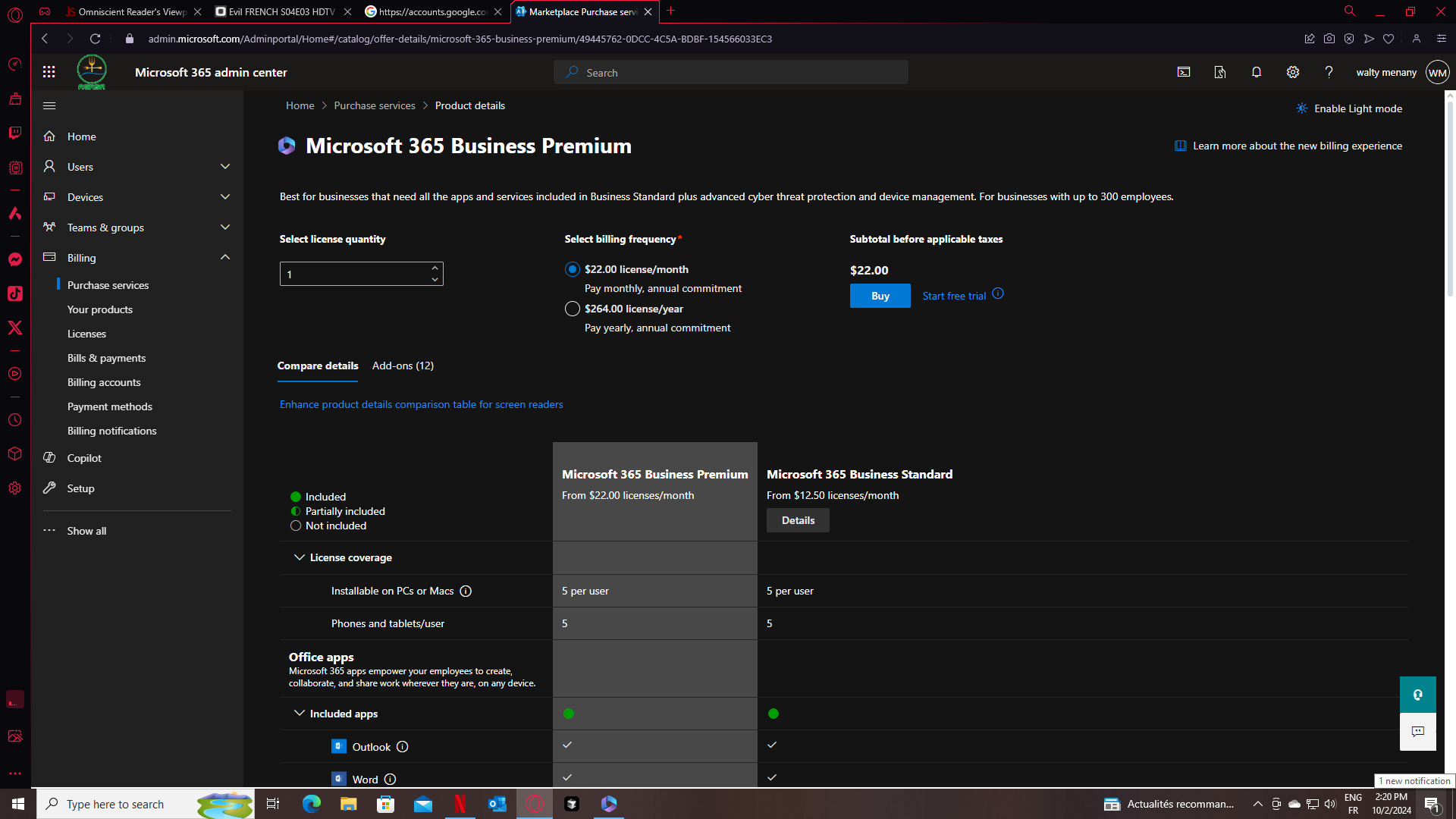The height and width of the screenshot is (819, 1456).
Task: Open Copilot in left navigation
Action: (83, 458)
